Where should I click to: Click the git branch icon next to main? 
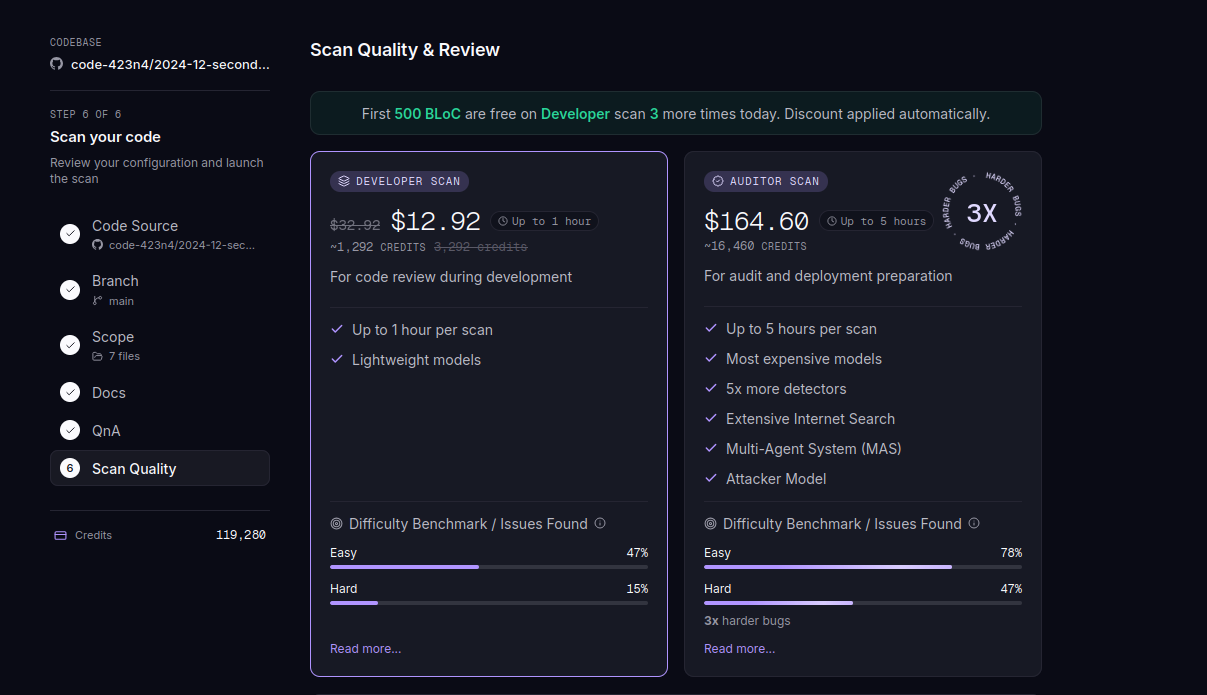(x=97, y=301)
